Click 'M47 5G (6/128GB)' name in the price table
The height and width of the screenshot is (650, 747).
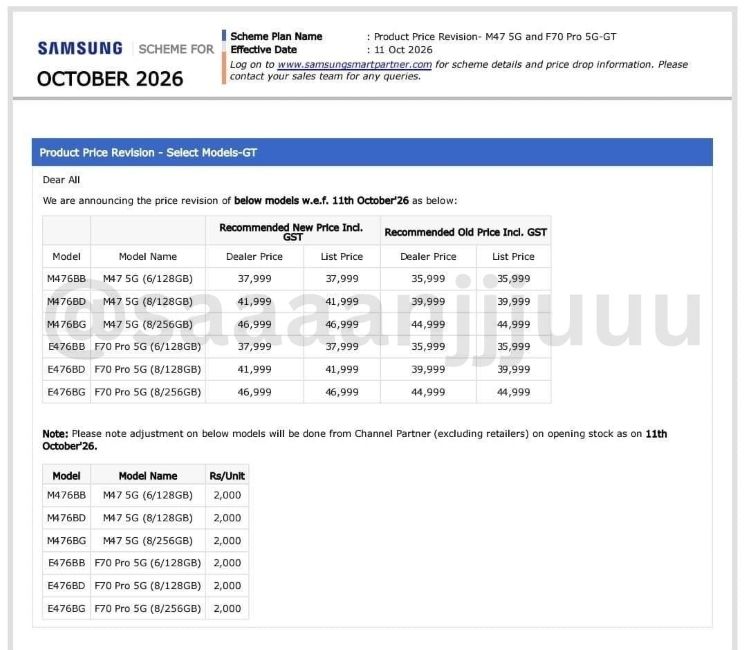(148, 279)
